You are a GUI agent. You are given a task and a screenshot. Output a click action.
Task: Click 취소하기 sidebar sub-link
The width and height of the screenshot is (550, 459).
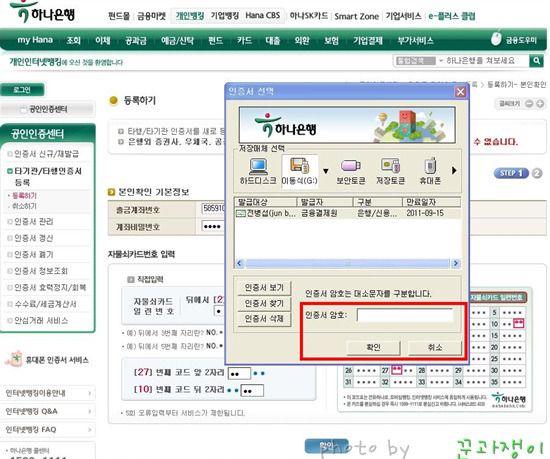(24, 206)
